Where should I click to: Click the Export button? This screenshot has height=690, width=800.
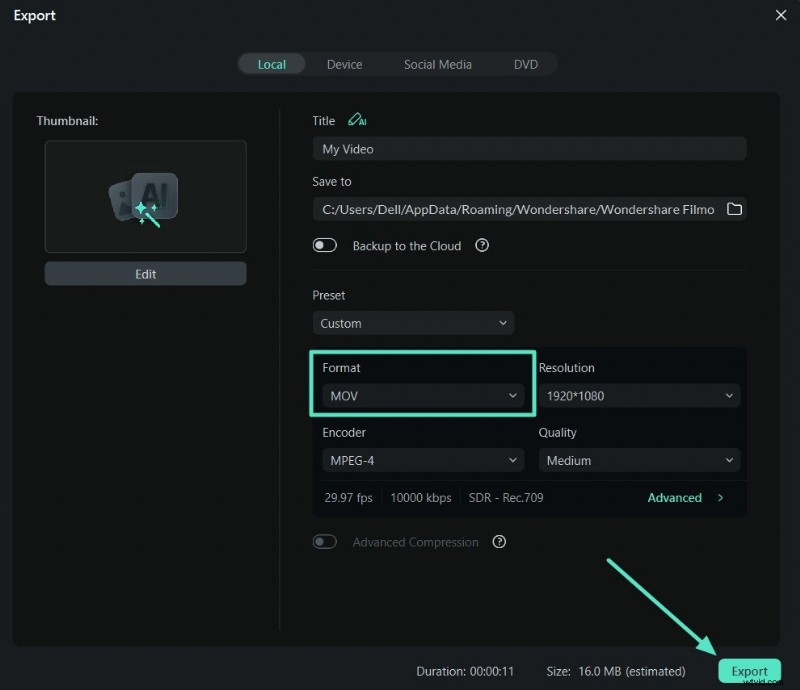tap(749, 671)
